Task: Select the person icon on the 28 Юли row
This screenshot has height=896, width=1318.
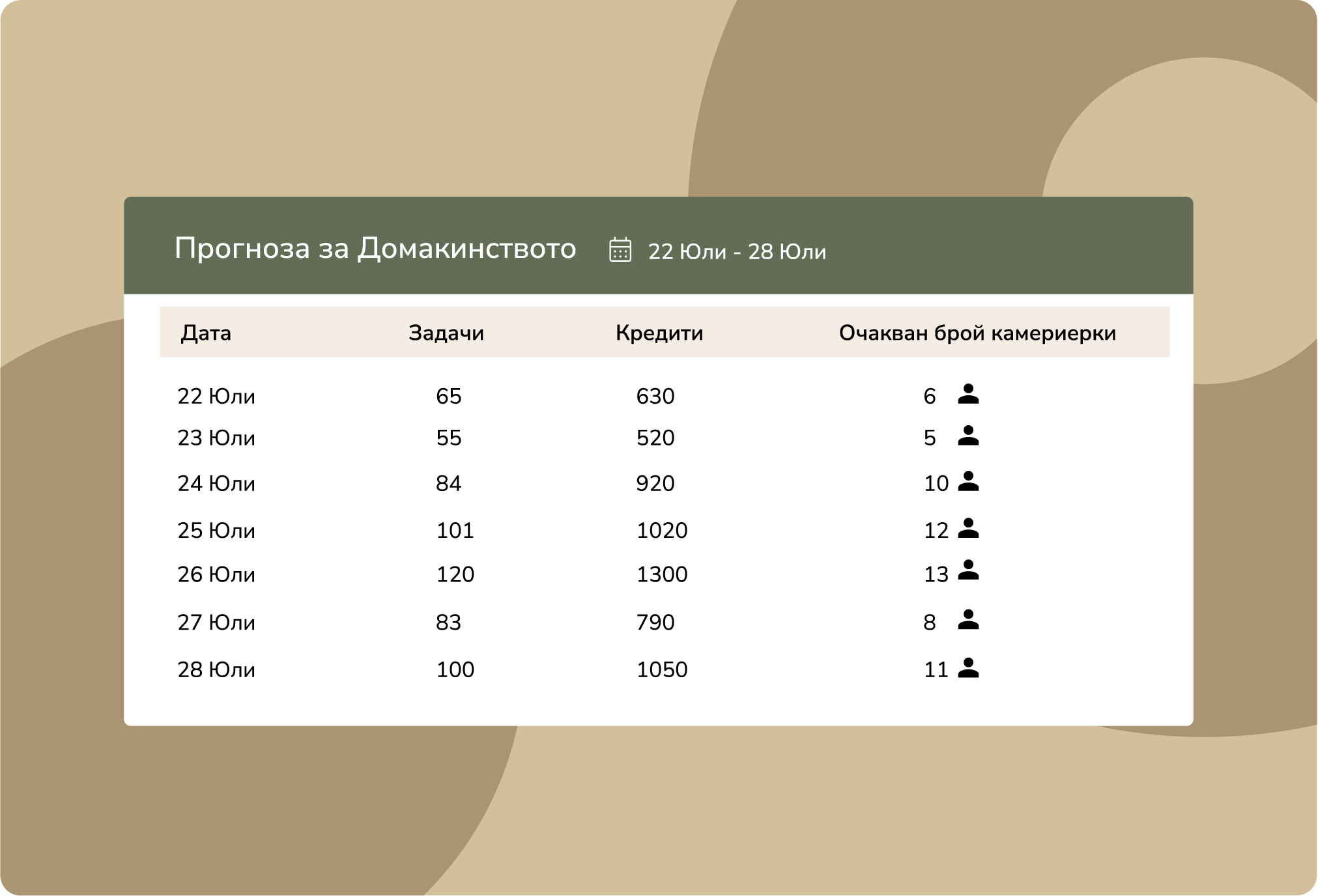Action: pyautogui.click(x=970, y=669)
